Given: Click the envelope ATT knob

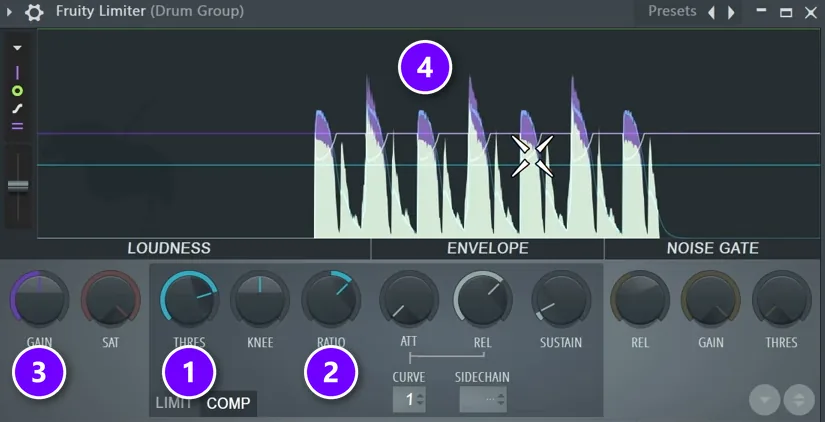Looking at the screenshot, I should coord(409,299).
